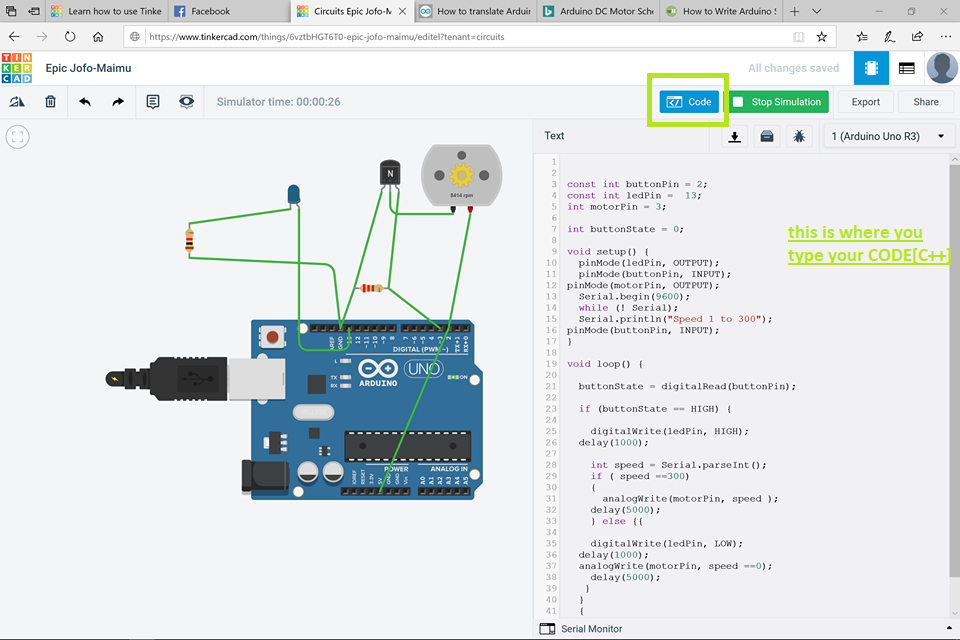This screenshot has width=960, height=640.
Task: Open a new browser tab
Action: pos(795,11)
